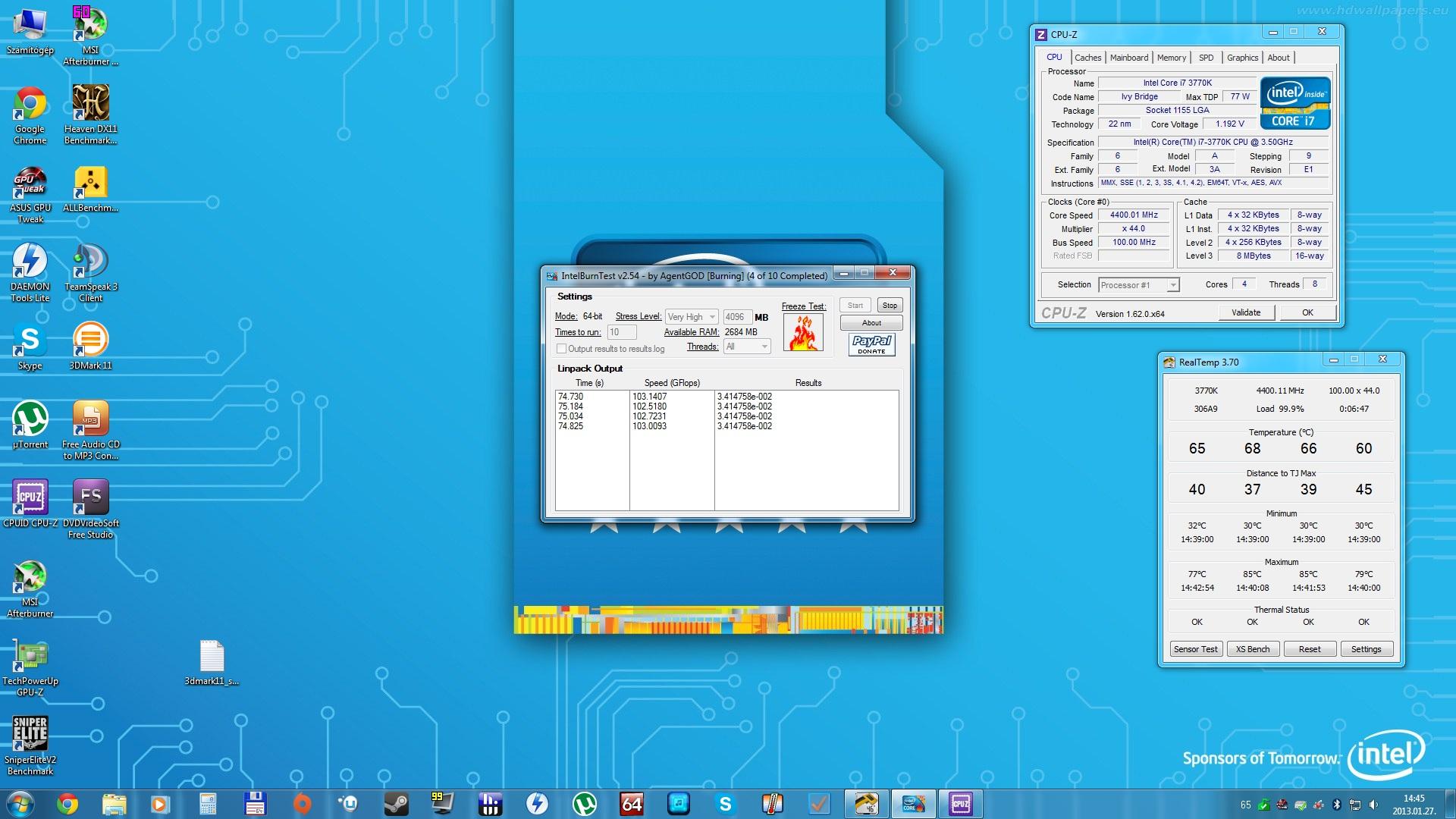Click the Stop button in IntelBurnTest
This screenshot has height=819, width=1456.
click(890, 306)
